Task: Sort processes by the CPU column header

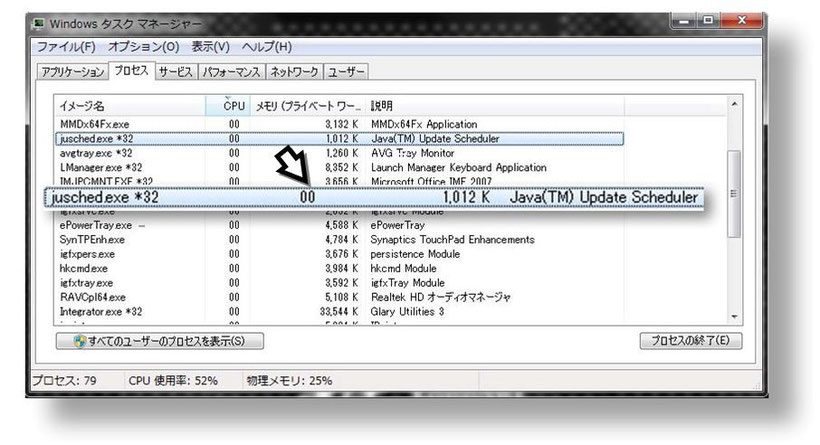Action: (228, 106)
